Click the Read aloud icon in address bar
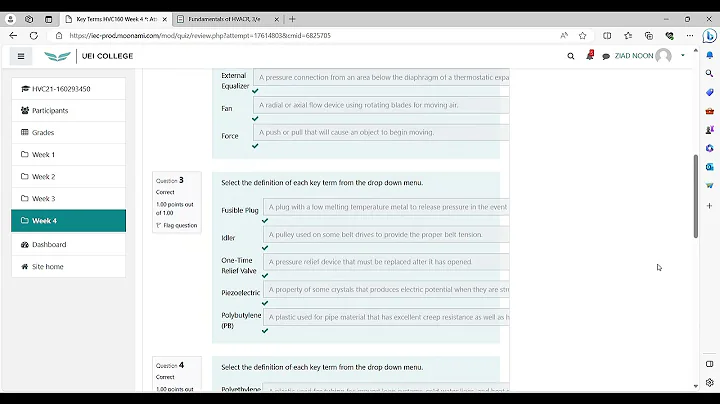 tap(564, 35)
